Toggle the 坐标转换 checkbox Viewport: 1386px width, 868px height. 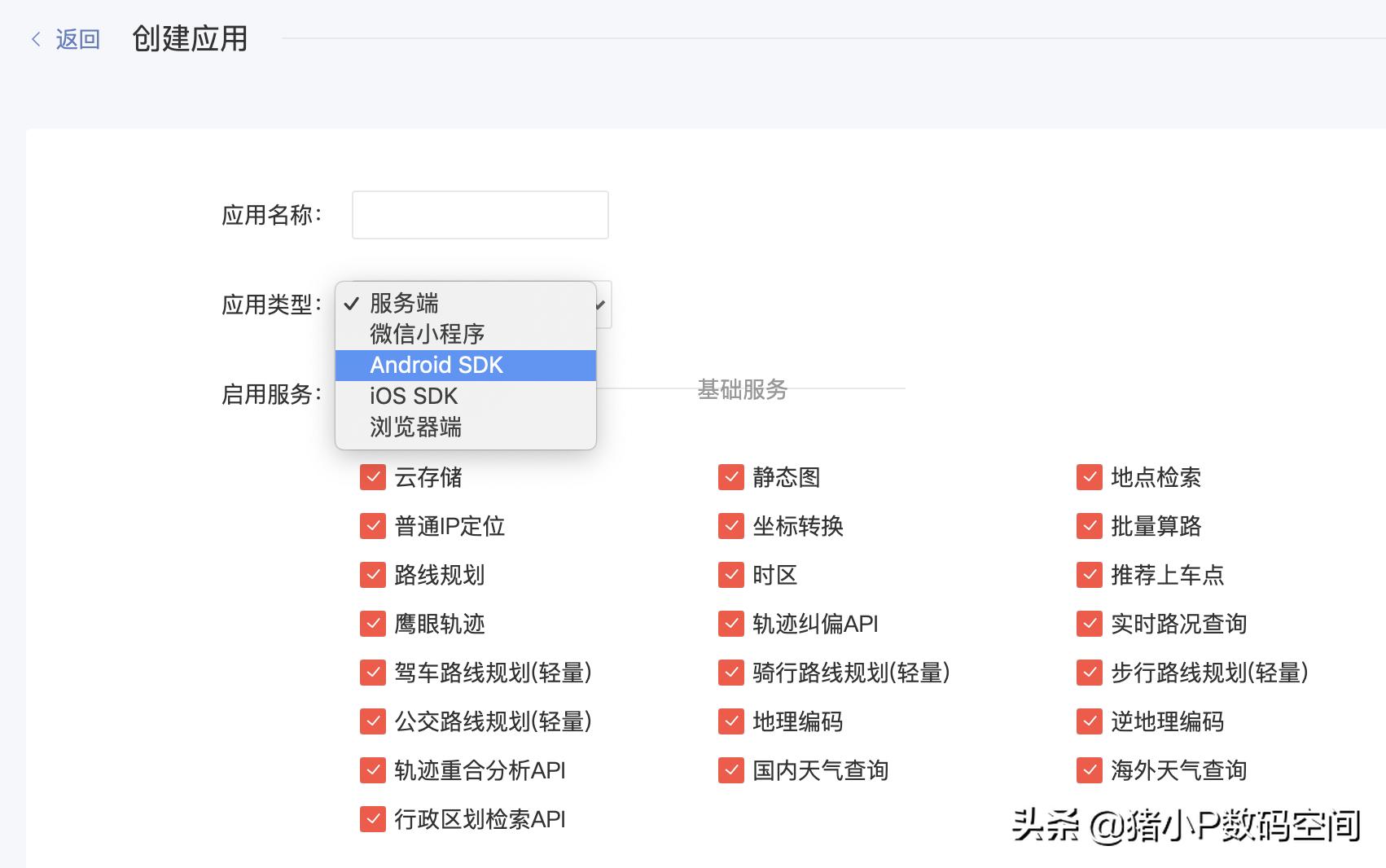[731, 526]
